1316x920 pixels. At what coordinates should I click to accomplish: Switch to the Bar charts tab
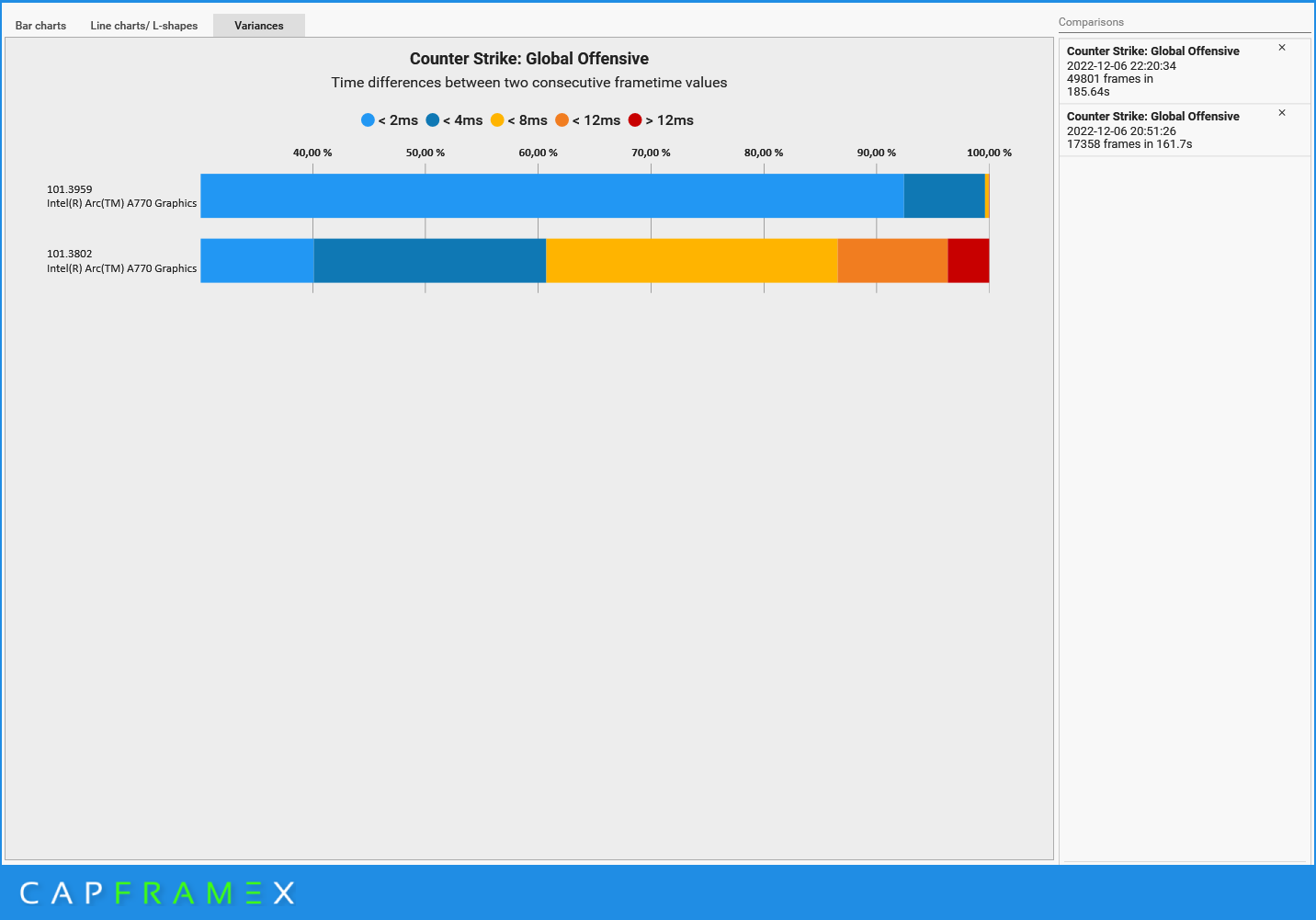(40, 26)
